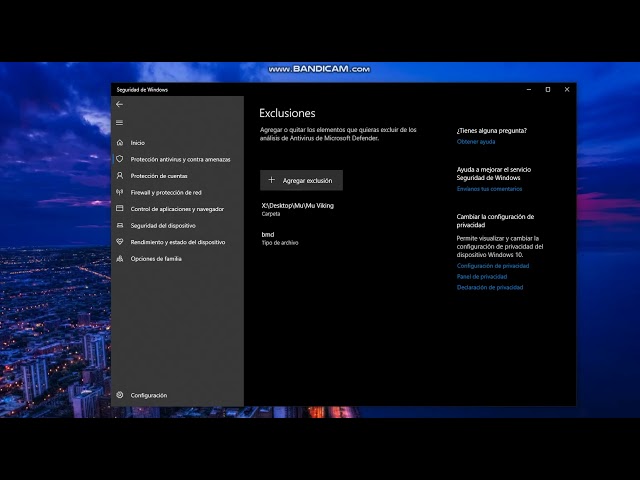Screen dimensions: 640x480
Task: Open Control de aplicaciones y navegador
Action: (x=178, y=209)
